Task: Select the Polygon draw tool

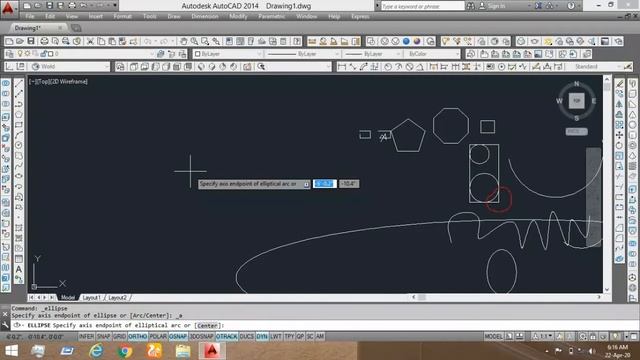Action: (19, 115)
